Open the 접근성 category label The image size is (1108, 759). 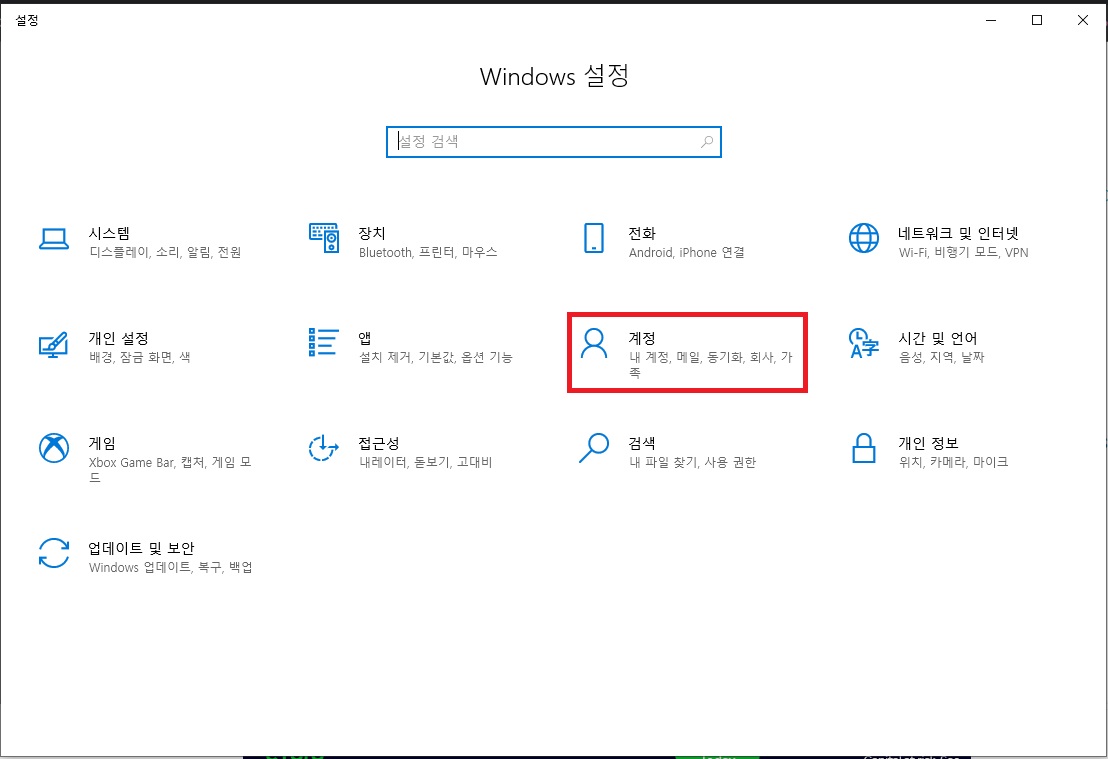[x=379, y=443]
